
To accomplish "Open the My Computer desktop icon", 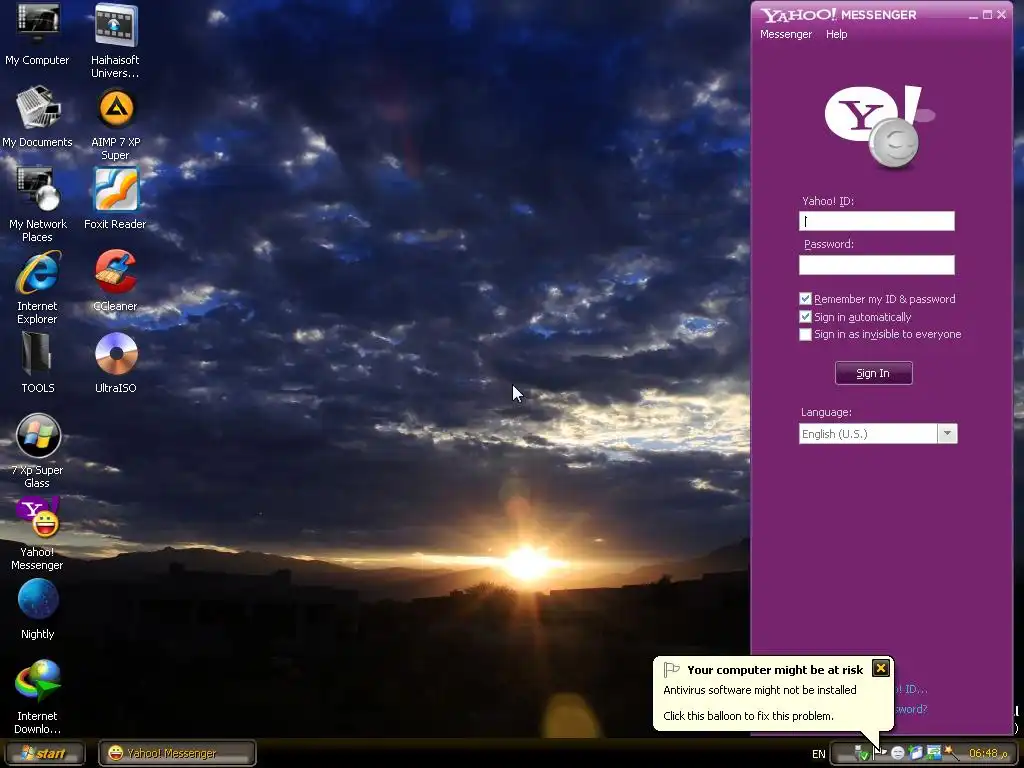I will coord(37,35).
